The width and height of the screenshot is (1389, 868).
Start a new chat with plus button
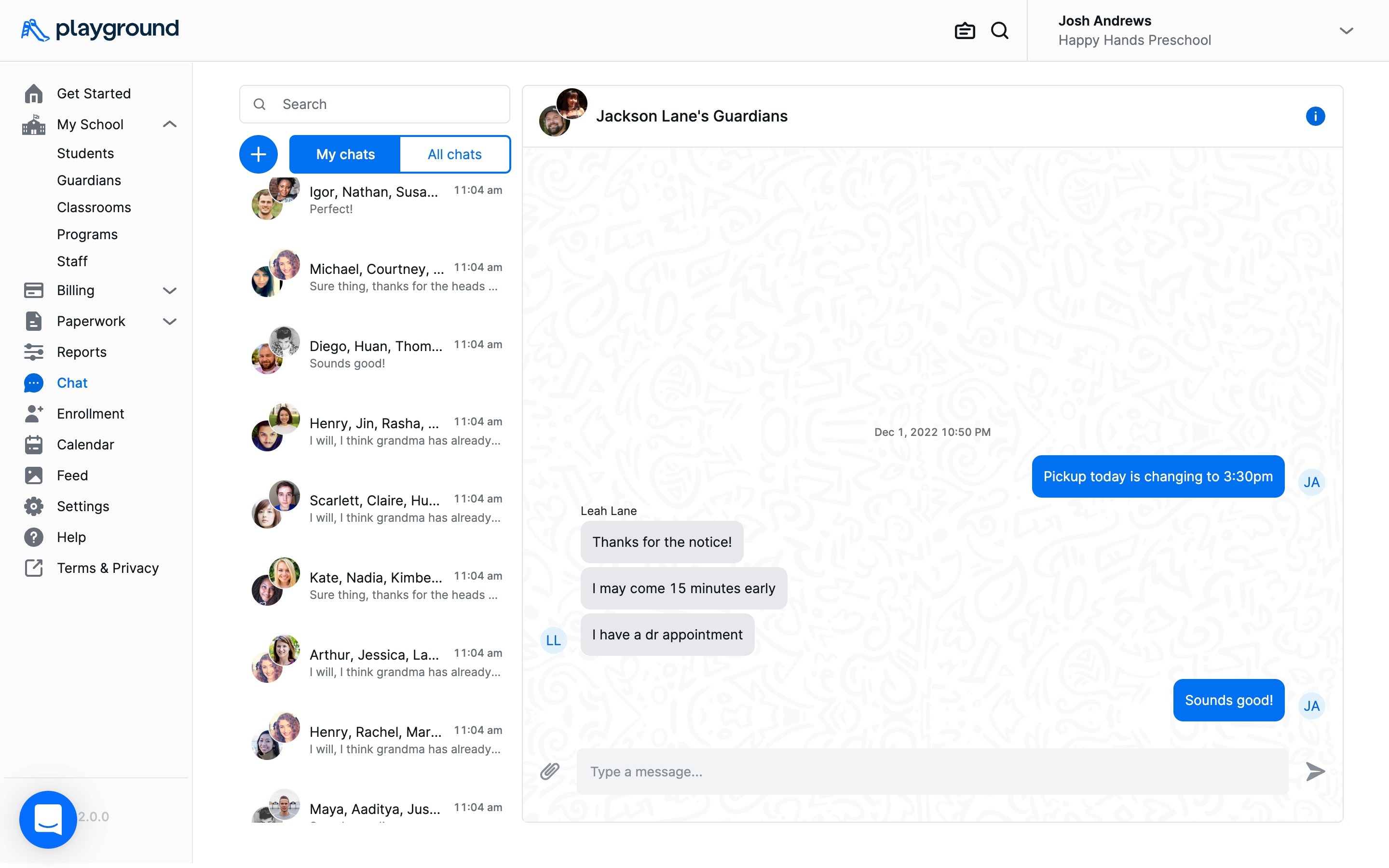259,154
